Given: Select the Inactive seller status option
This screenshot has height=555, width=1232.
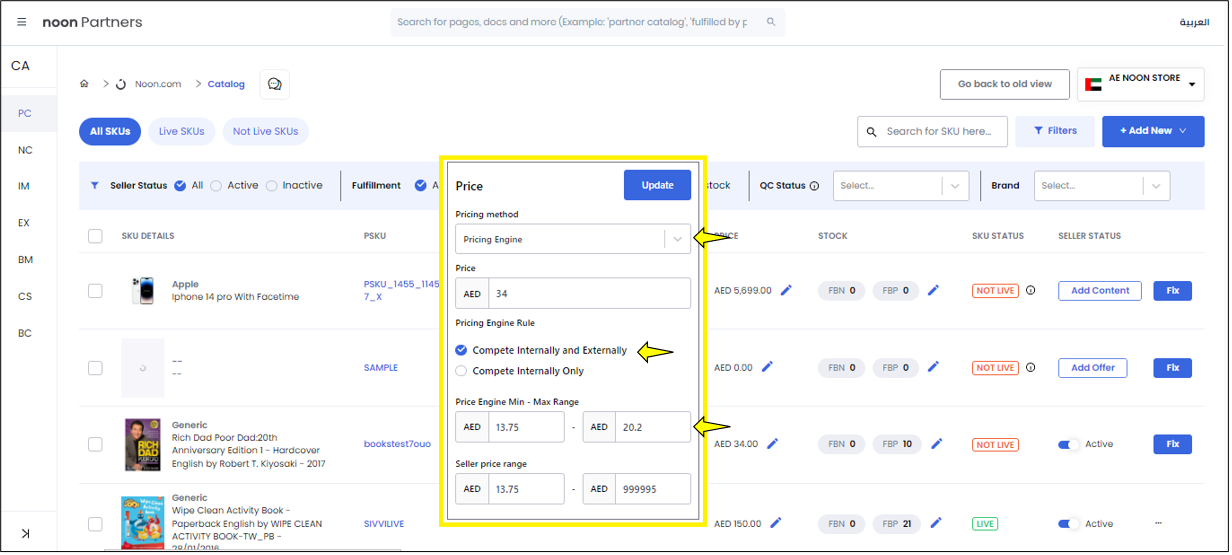Looking at the screenshot, I should click(272, 186).
